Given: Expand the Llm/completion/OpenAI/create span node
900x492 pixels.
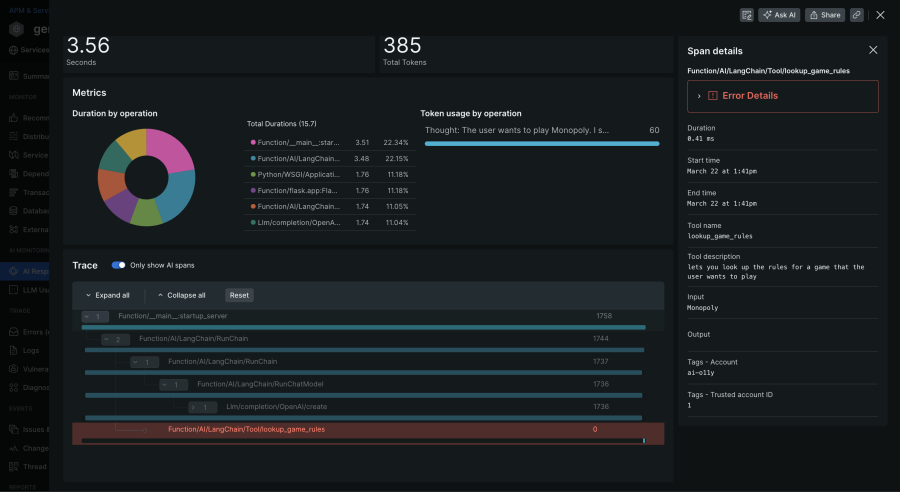Looking at the screenshot, I should click(x=194, y=407).
